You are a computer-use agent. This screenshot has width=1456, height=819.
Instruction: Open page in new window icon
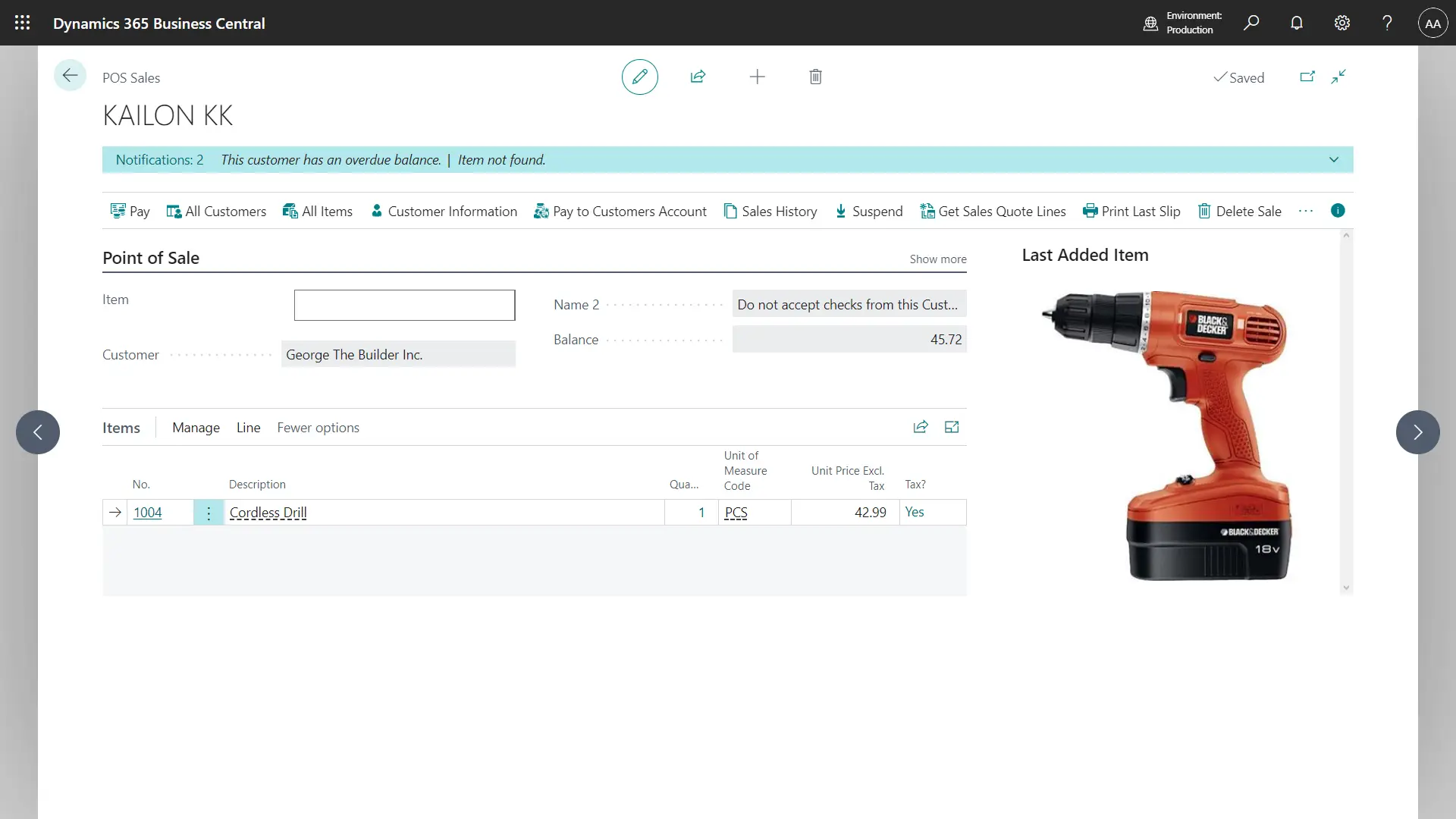1307,77
